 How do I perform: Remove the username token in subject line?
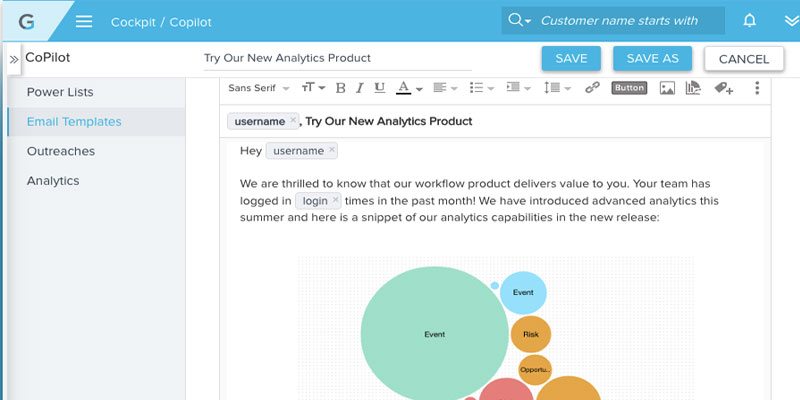(x=293, y=120)
